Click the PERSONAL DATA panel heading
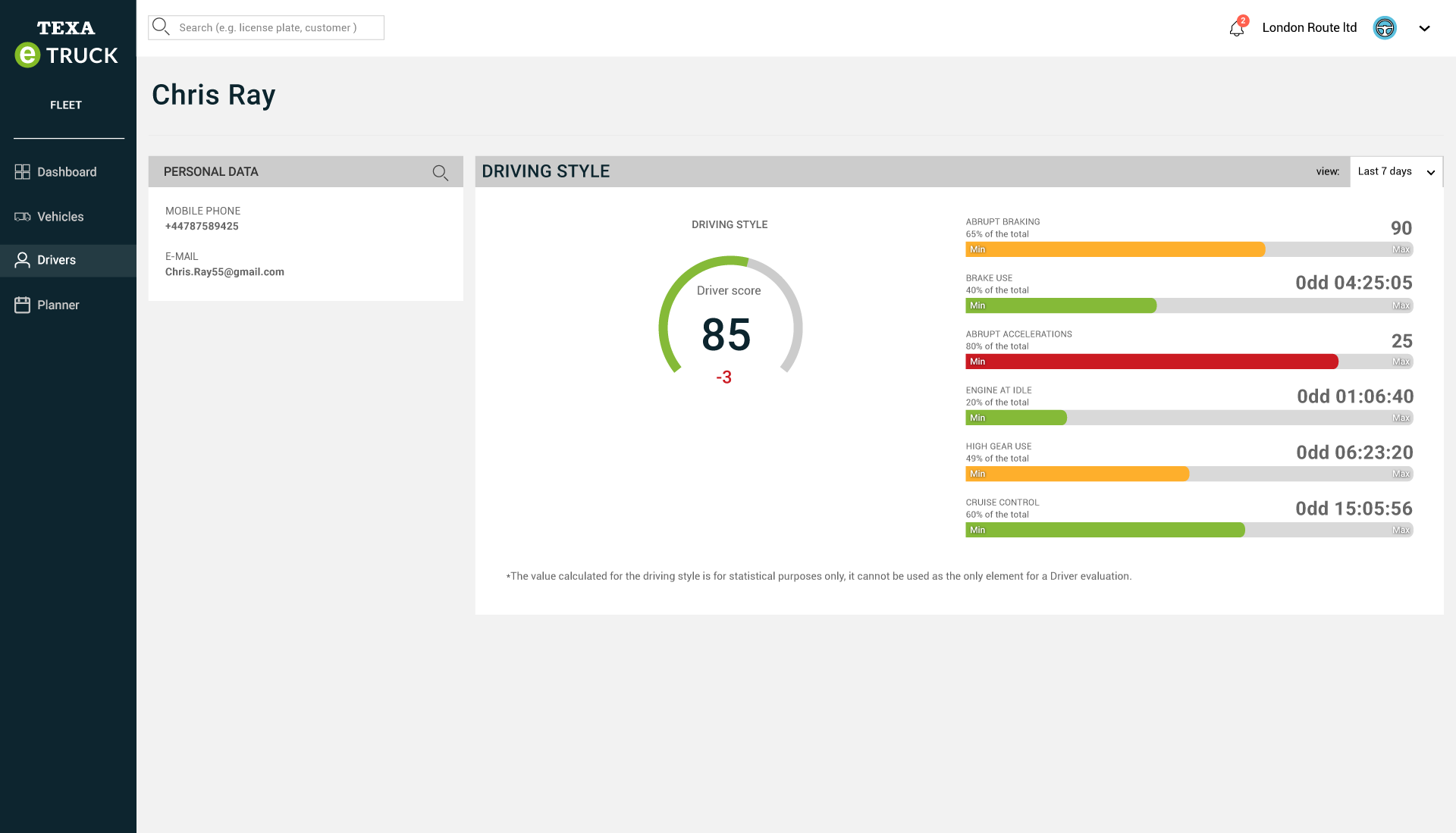The image size is (1456, 833). pyautogui.click(x=211, y=172)
